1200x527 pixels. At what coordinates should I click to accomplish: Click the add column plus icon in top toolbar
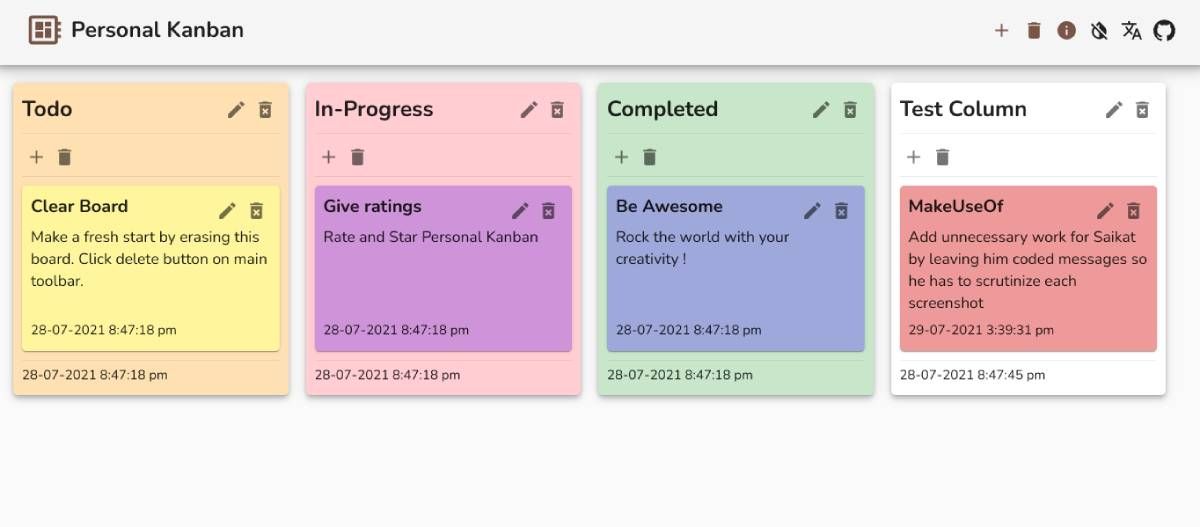[1001, 30]
